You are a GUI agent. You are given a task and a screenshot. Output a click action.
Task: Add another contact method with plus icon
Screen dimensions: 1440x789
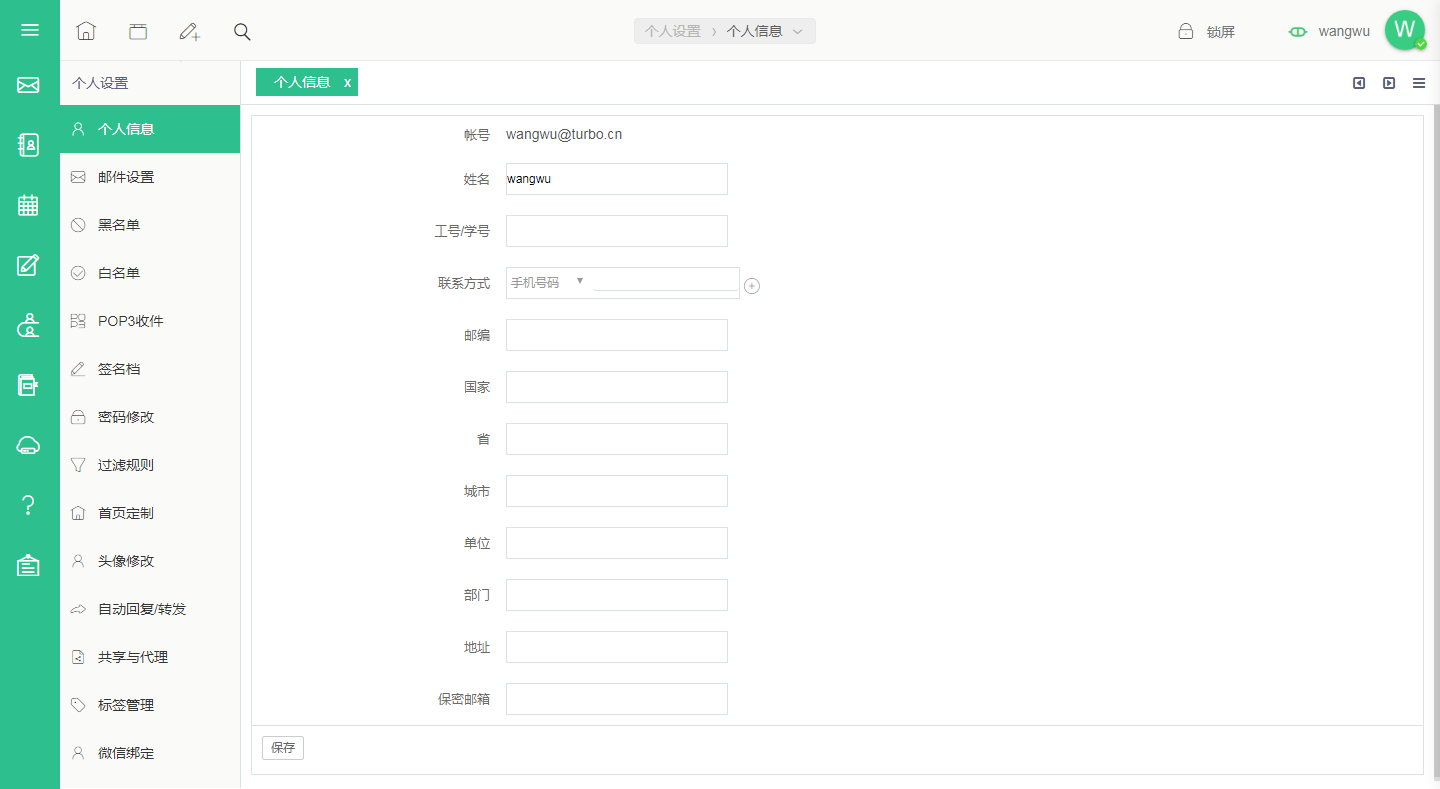(752, 286)
